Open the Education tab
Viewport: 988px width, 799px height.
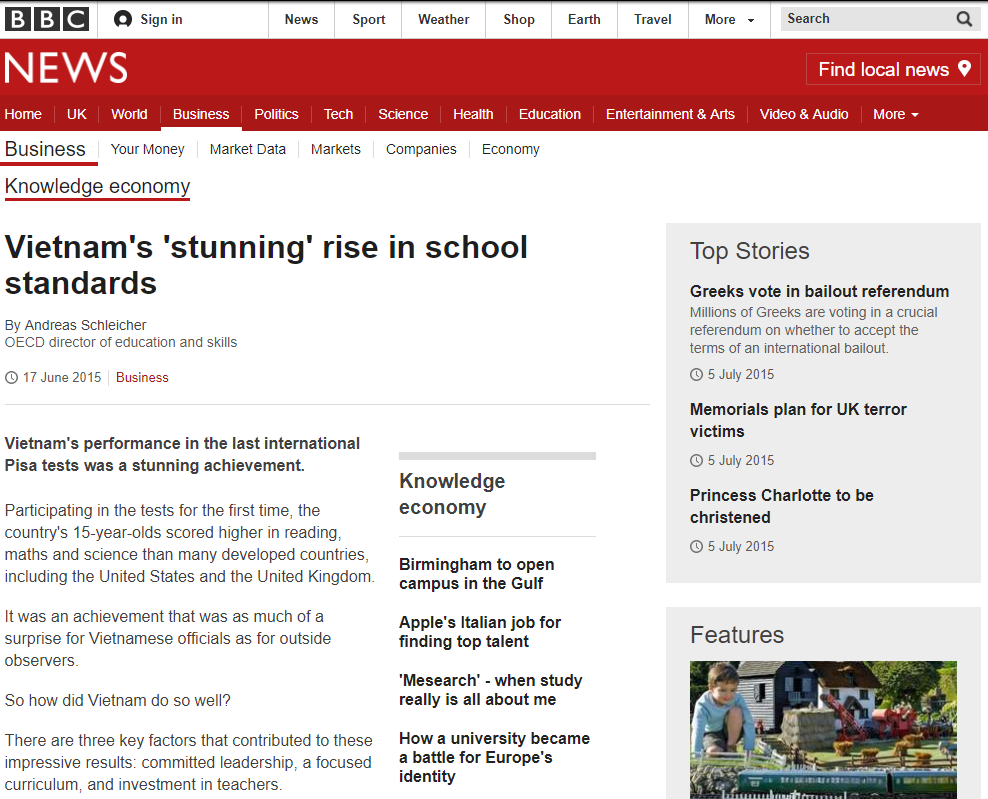pyautogui.click(x=549, y=114)
